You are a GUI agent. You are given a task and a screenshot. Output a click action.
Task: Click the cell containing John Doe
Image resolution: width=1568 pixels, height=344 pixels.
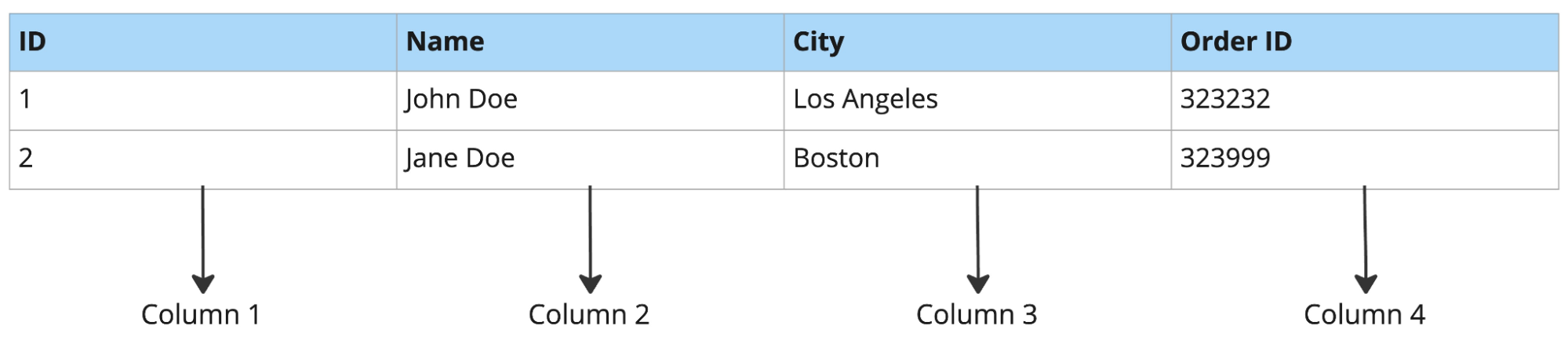(461, 100)
